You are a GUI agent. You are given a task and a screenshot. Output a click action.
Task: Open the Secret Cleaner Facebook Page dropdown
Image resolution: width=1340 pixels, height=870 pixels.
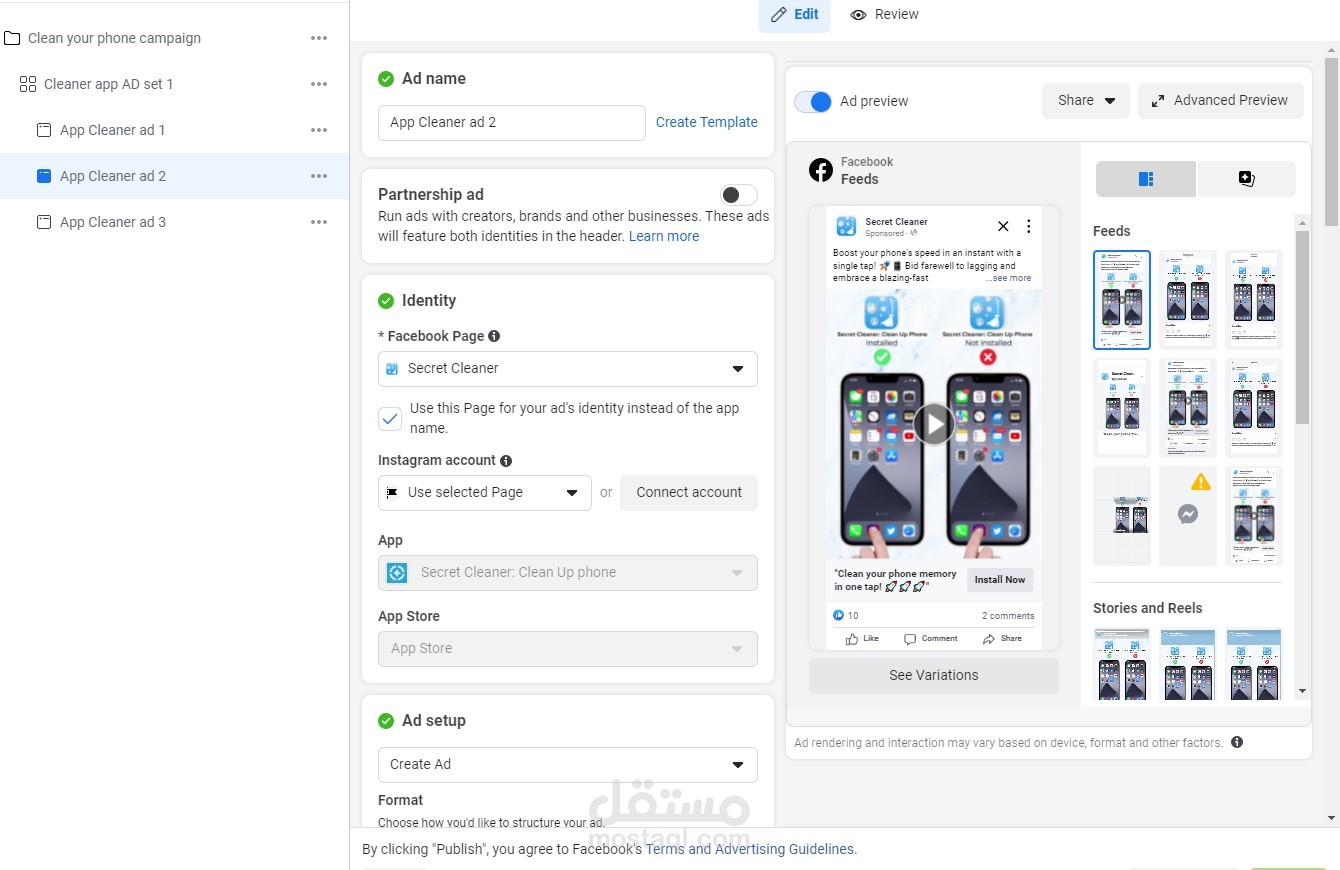tap(567, 368)
